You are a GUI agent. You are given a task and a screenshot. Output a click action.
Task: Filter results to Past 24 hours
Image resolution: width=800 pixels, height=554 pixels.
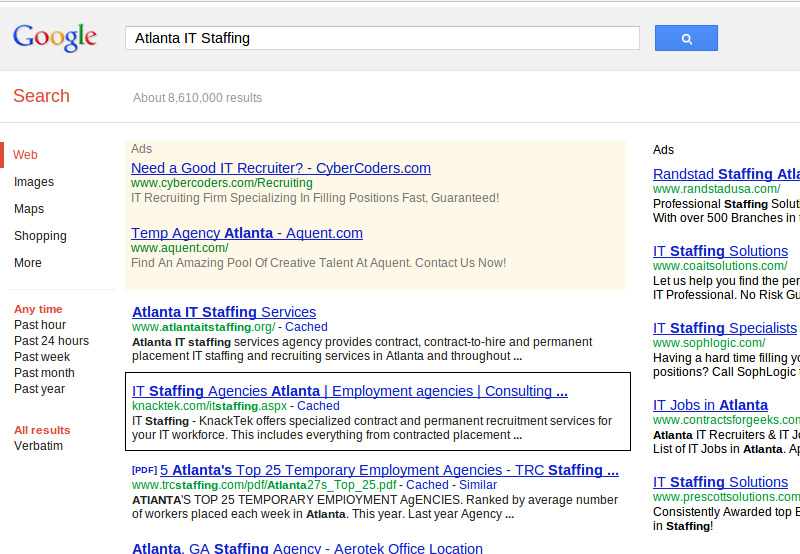(52, 341)
